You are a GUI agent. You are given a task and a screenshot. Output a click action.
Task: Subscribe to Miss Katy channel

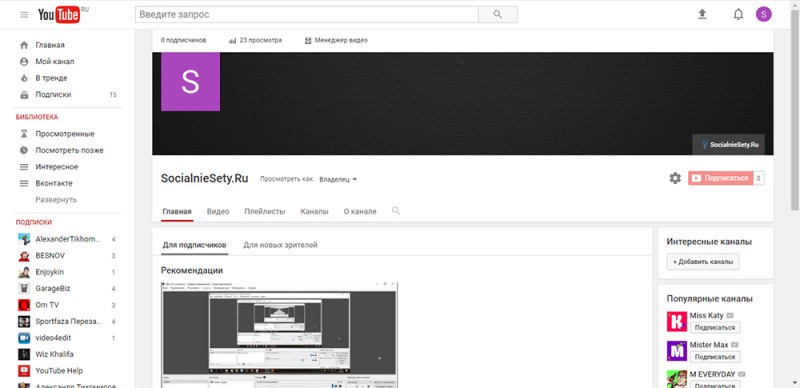pos(715,328)
